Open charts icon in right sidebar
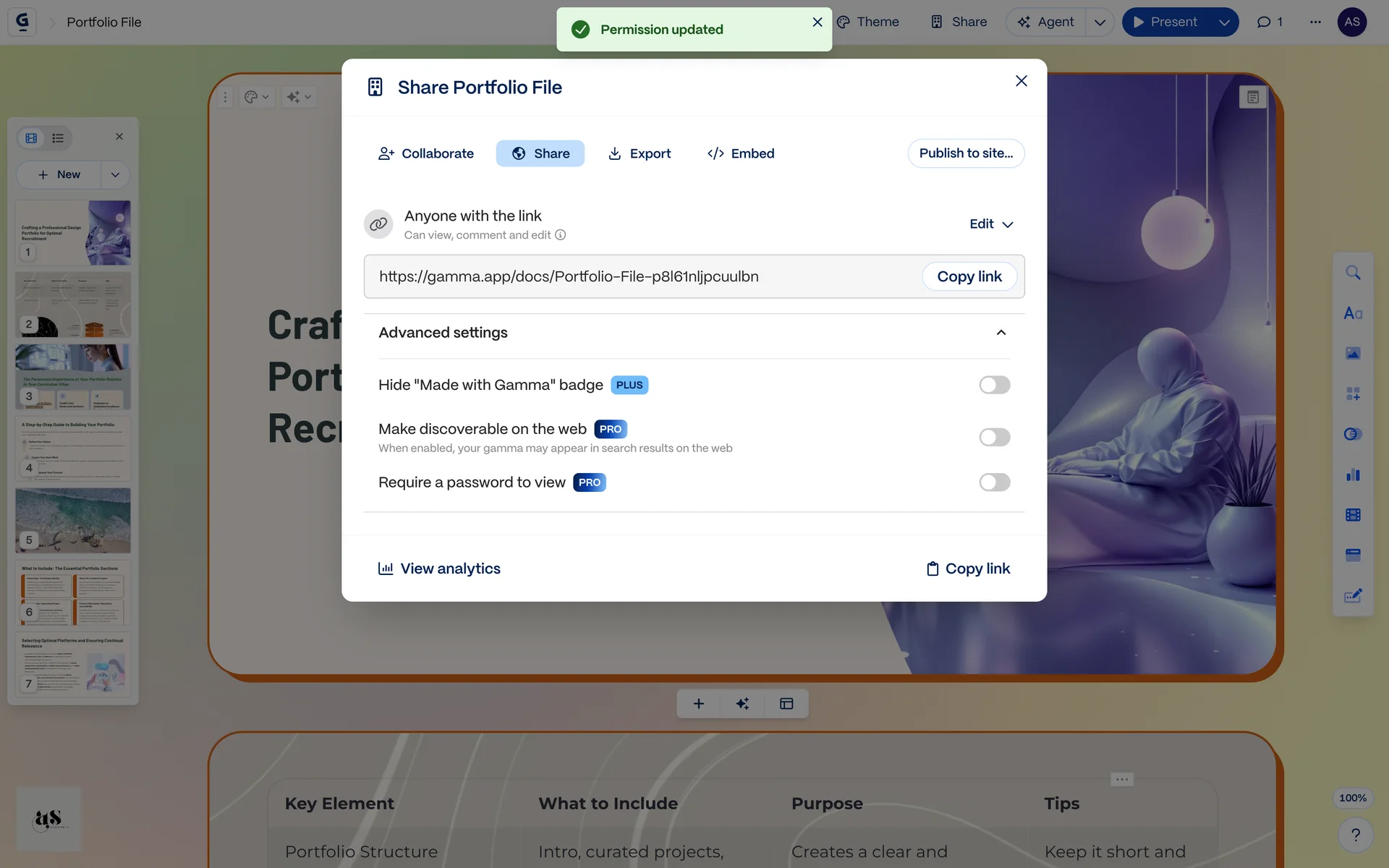 1353,475
